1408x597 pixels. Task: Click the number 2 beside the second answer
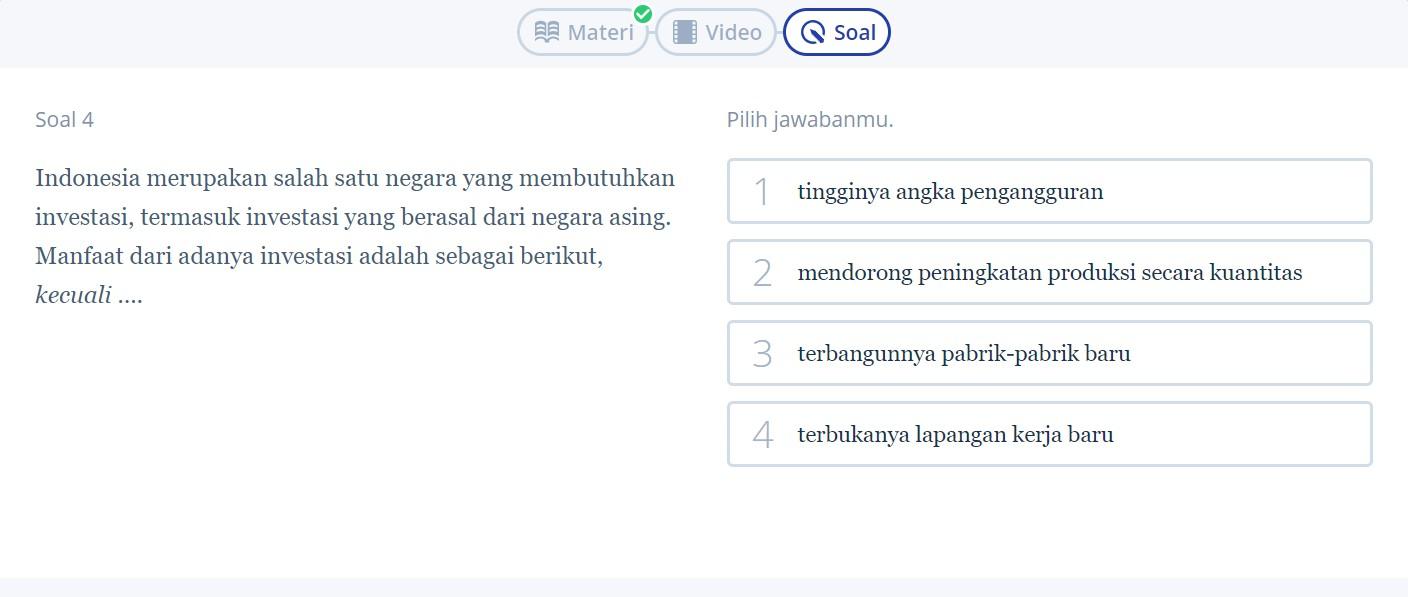[x=762, y=273]
